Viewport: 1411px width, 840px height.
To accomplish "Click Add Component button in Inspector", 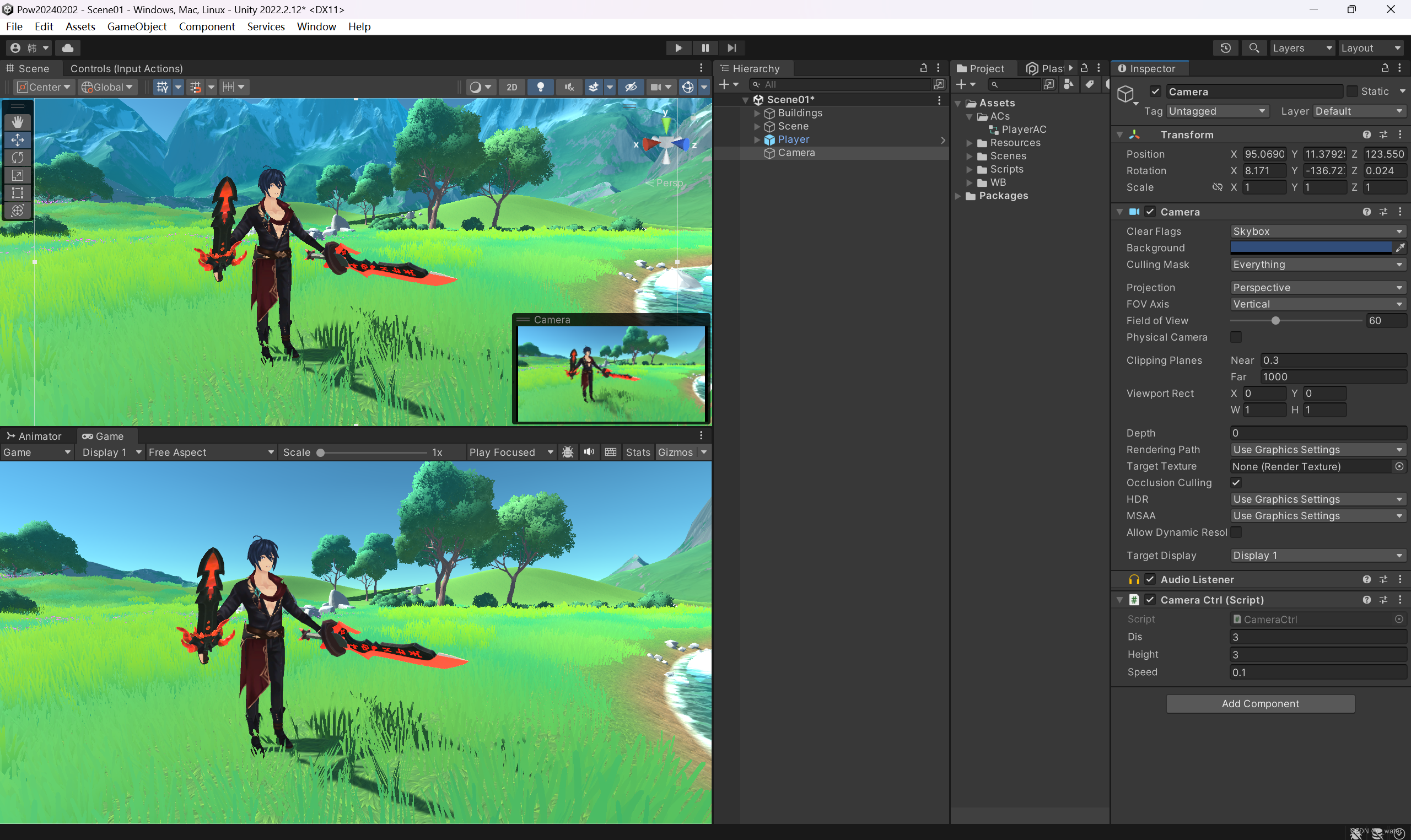I will tap(1260, 703).
